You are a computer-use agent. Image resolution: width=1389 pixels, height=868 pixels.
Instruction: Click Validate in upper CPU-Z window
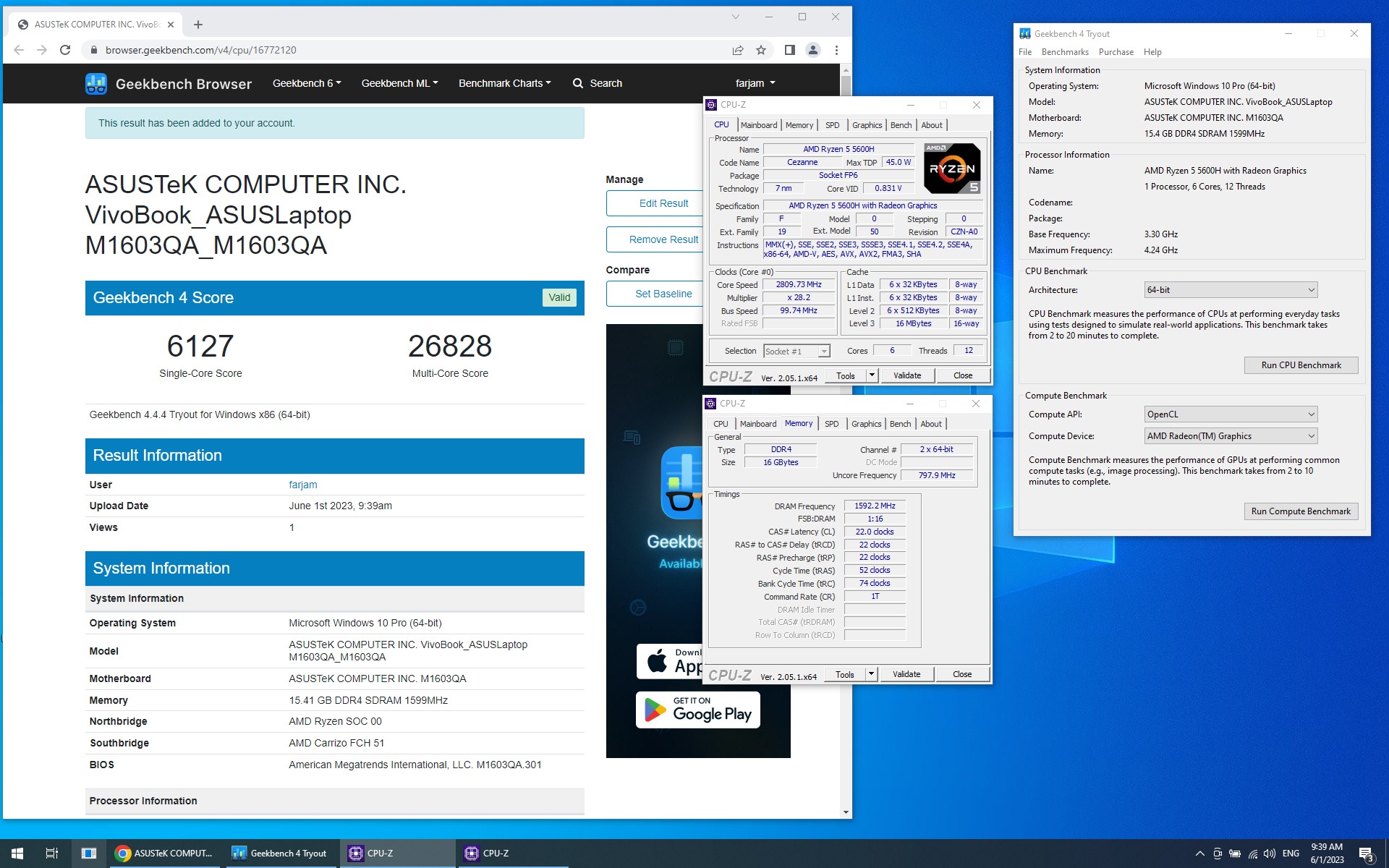click(907, 375)
